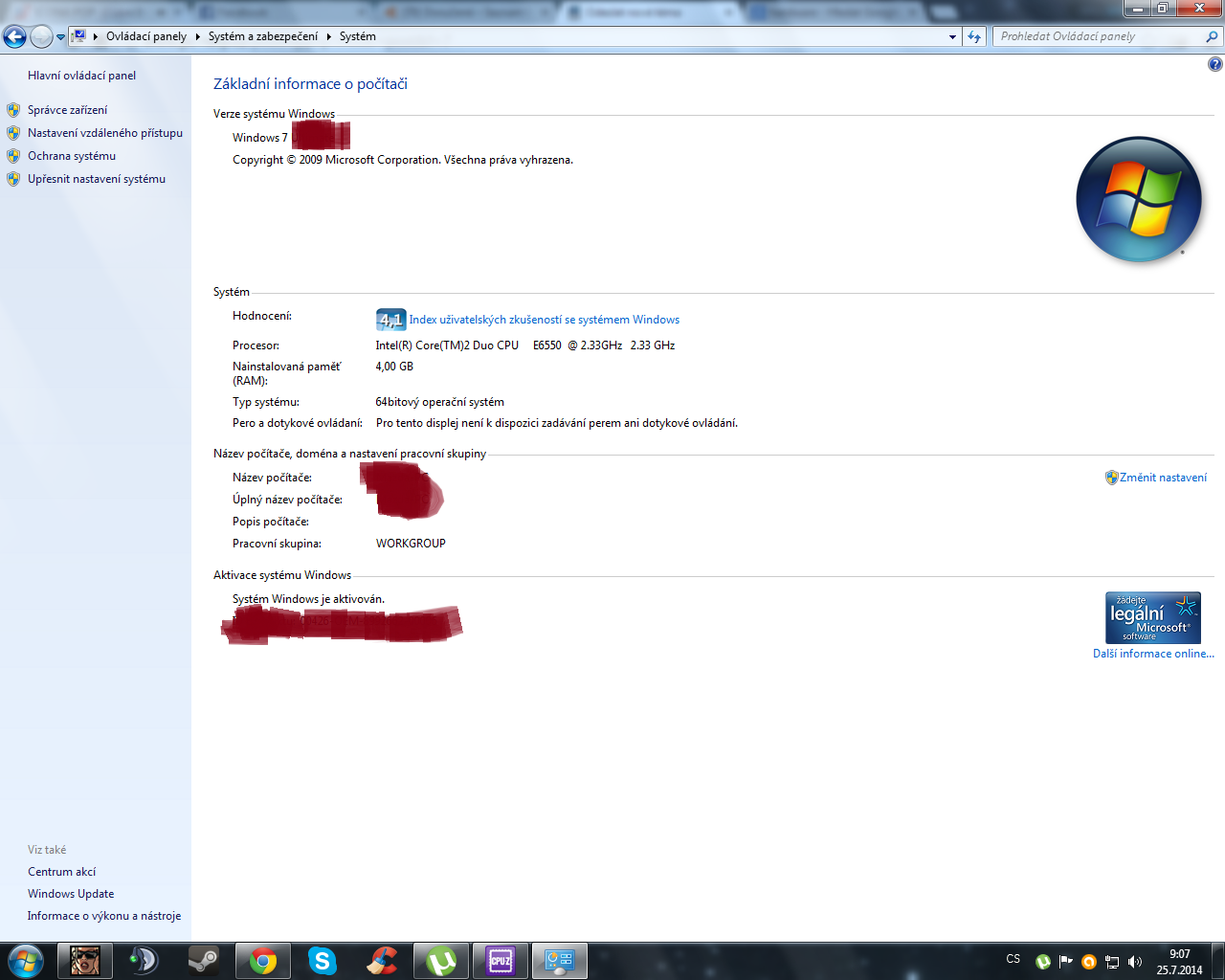The height and width of the screenshot is (980, 1225).
Task: Open Skype from the taskbar
Action: tap(323, 960)
